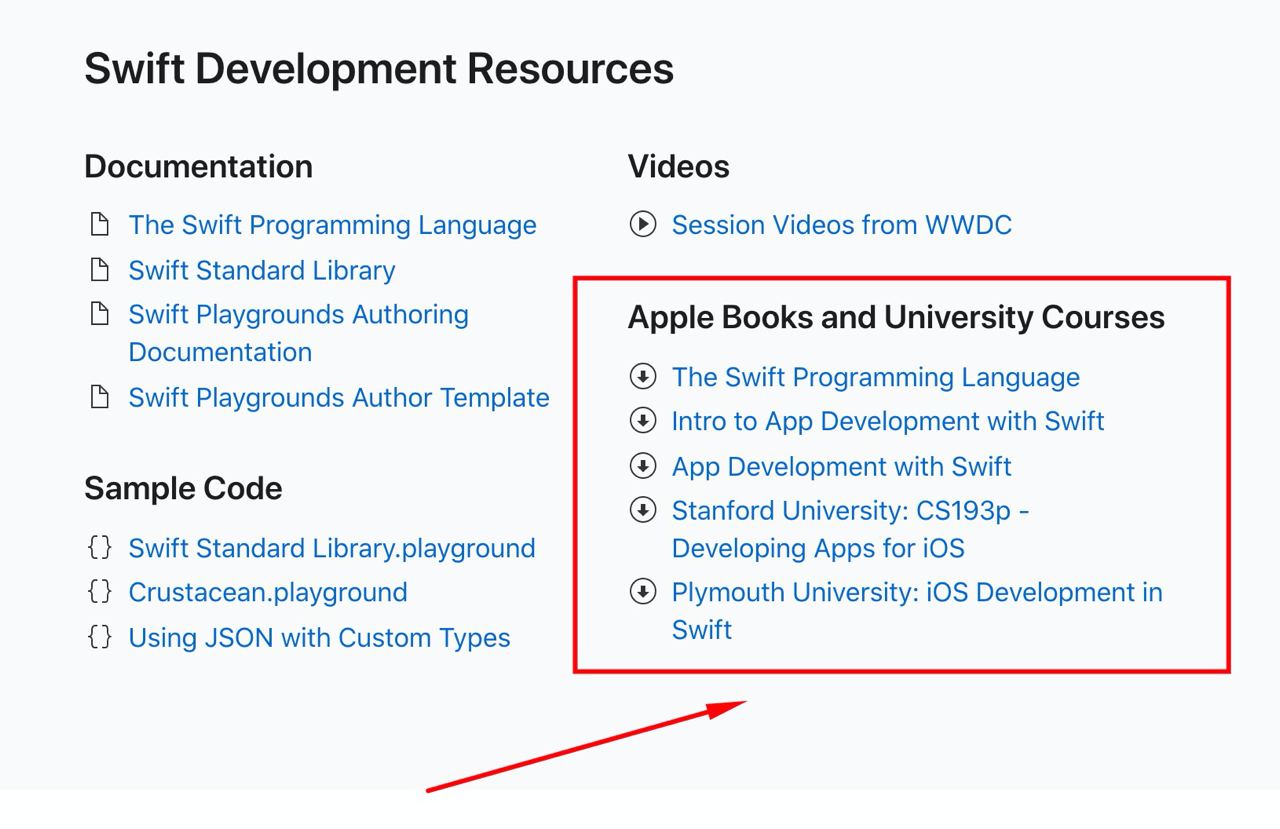Viewport: 1280px width, 829px height.
Task: Click document icon beside The Swift Programming Language in Documentation
Action: click(x=99, y=224)
